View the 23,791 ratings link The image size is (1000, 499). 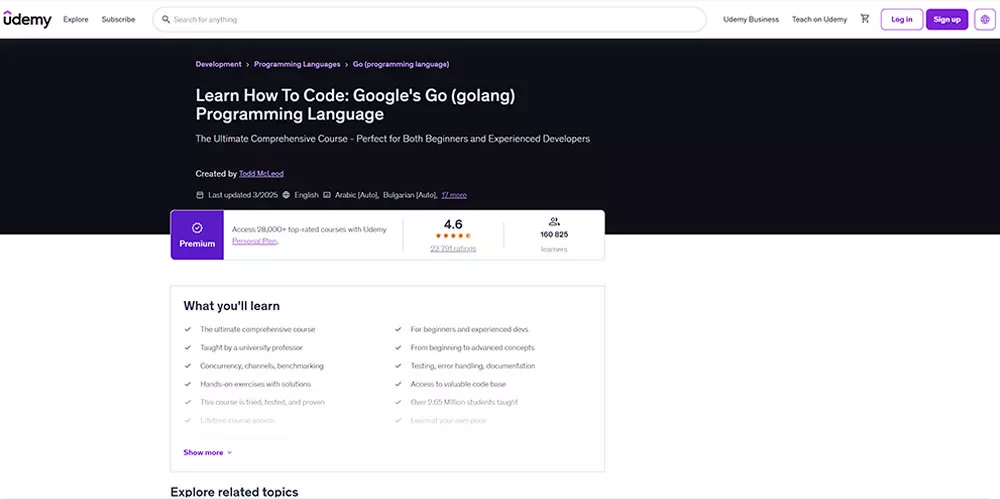coord(453,249)
